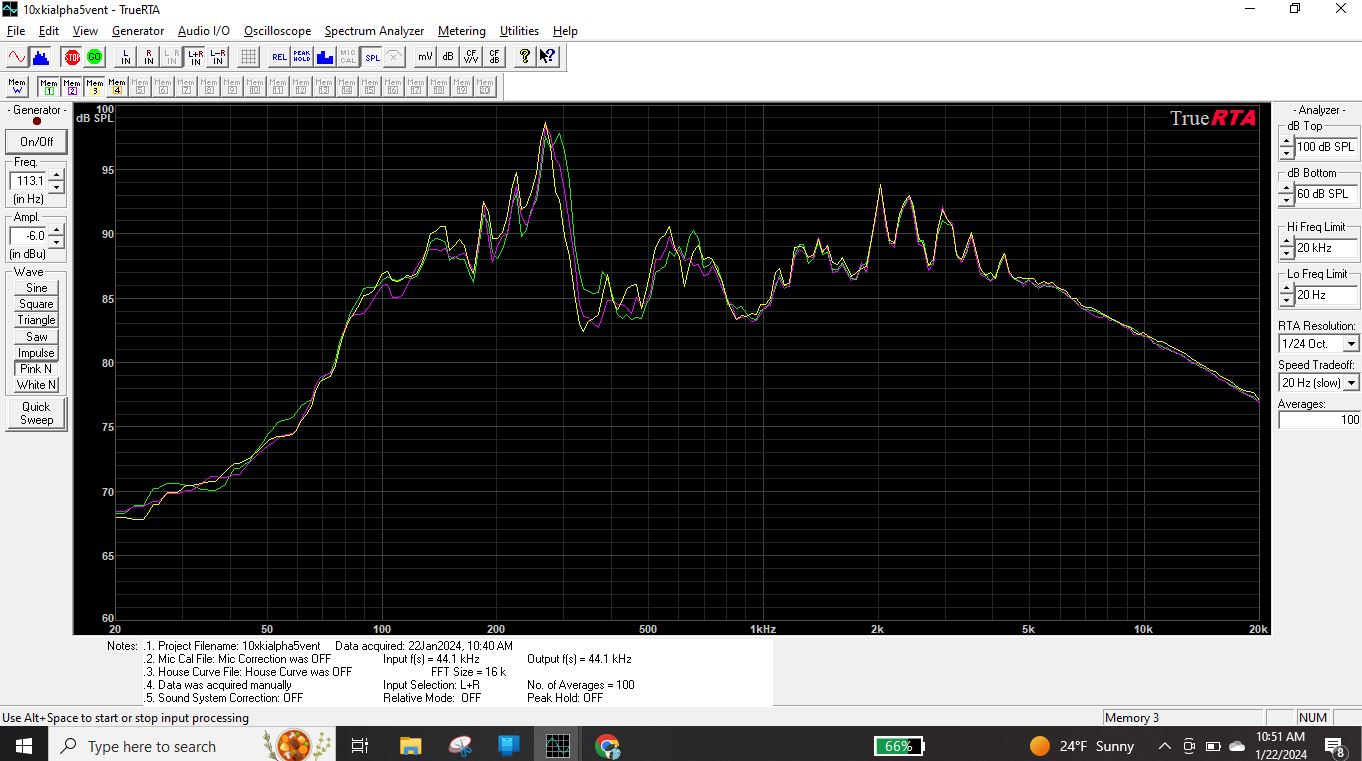Toggle the REL relative mode icon
This screenshot has height=761, width=1362.
279,57
